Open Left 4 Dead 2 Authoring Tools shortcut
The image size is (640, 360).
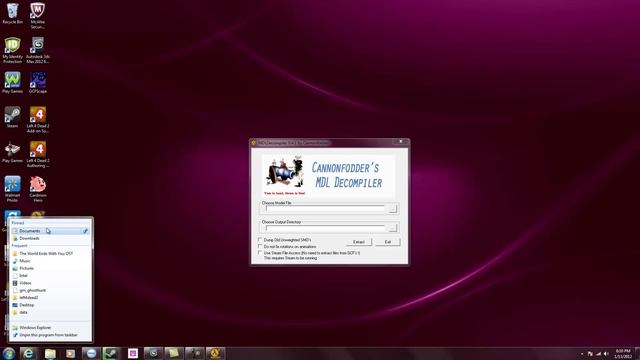tap(38, 154)
